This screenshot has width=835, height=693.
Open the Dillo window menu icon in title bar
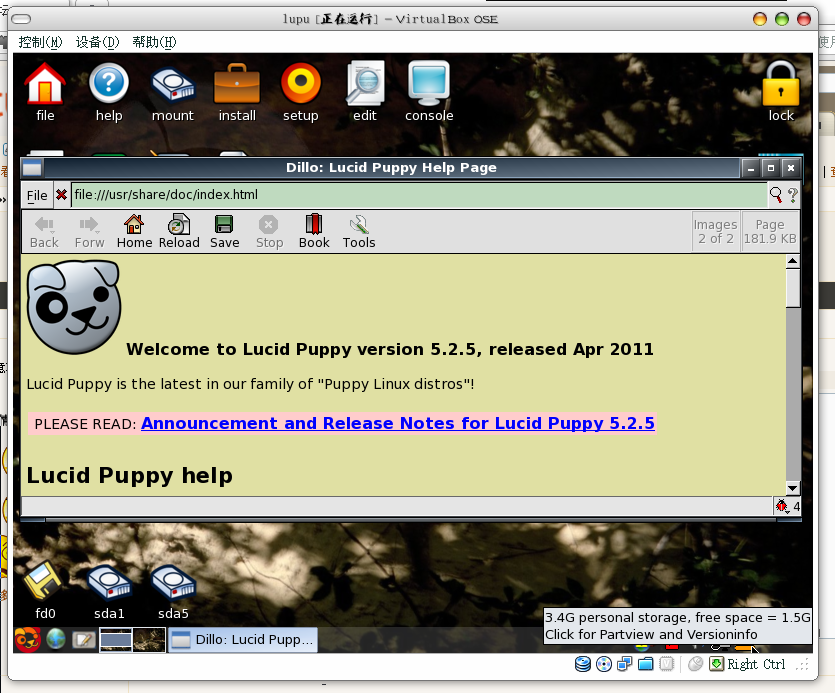32,168
